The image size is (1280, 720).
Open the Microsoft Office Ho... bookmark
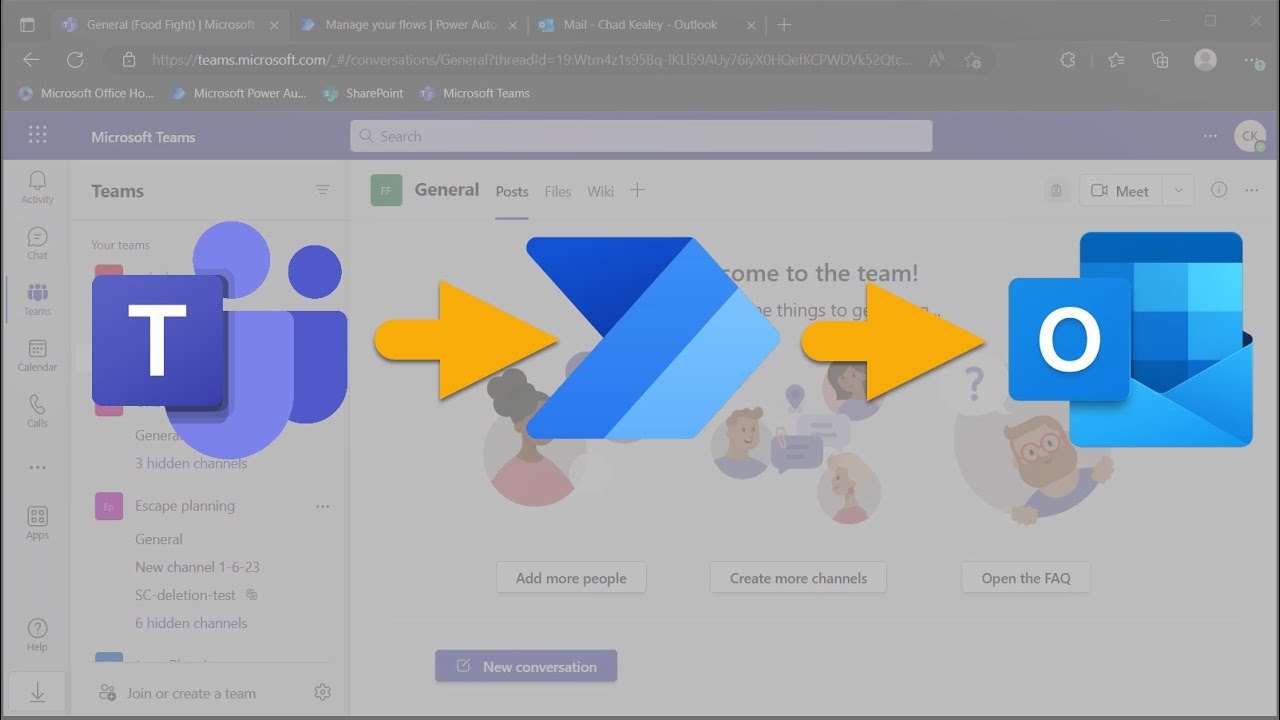click(86, 93)
